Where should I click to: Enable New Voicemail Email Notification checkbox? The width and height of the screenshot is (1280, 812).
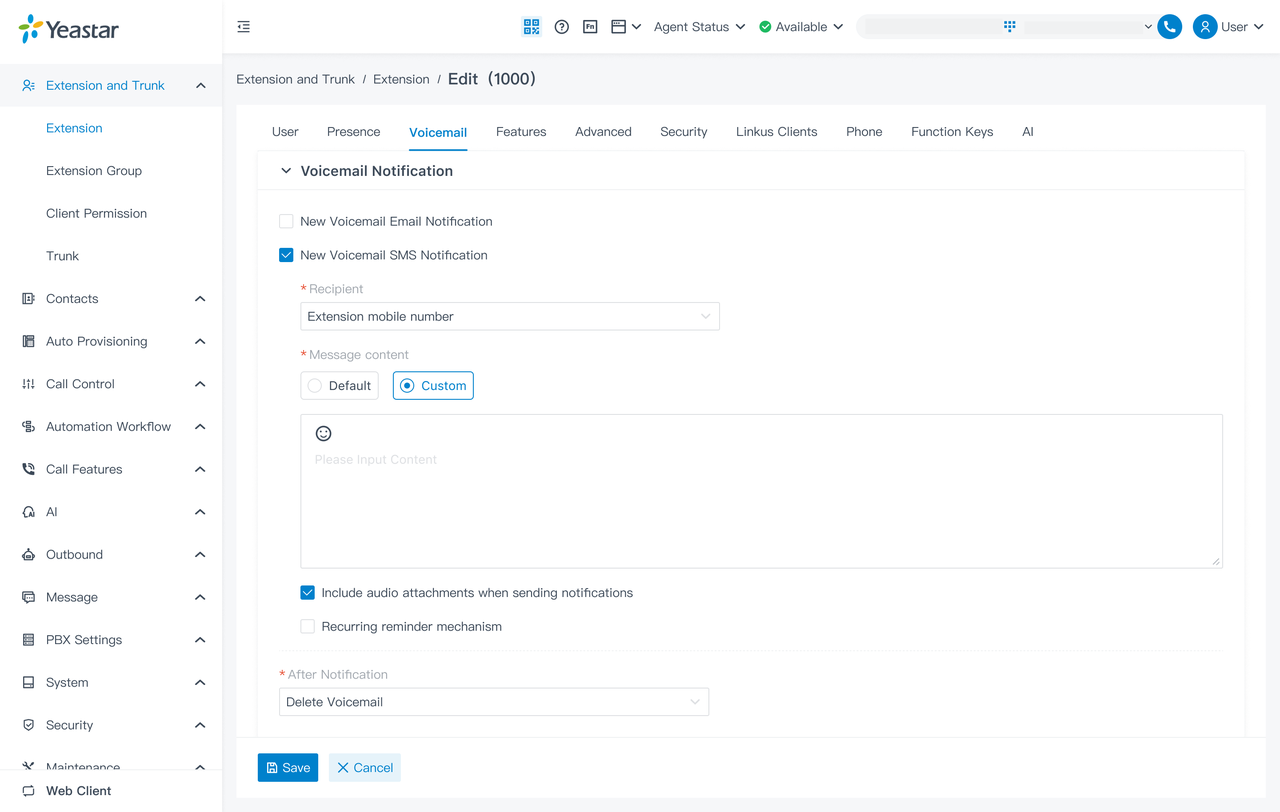286,221
